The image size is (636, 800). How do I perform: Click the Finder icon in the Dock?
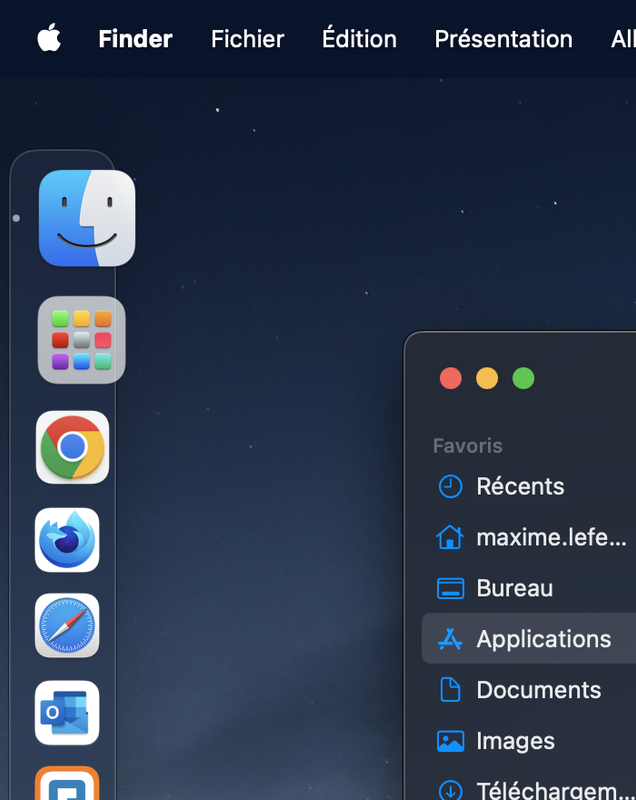(x=87, y=218)
